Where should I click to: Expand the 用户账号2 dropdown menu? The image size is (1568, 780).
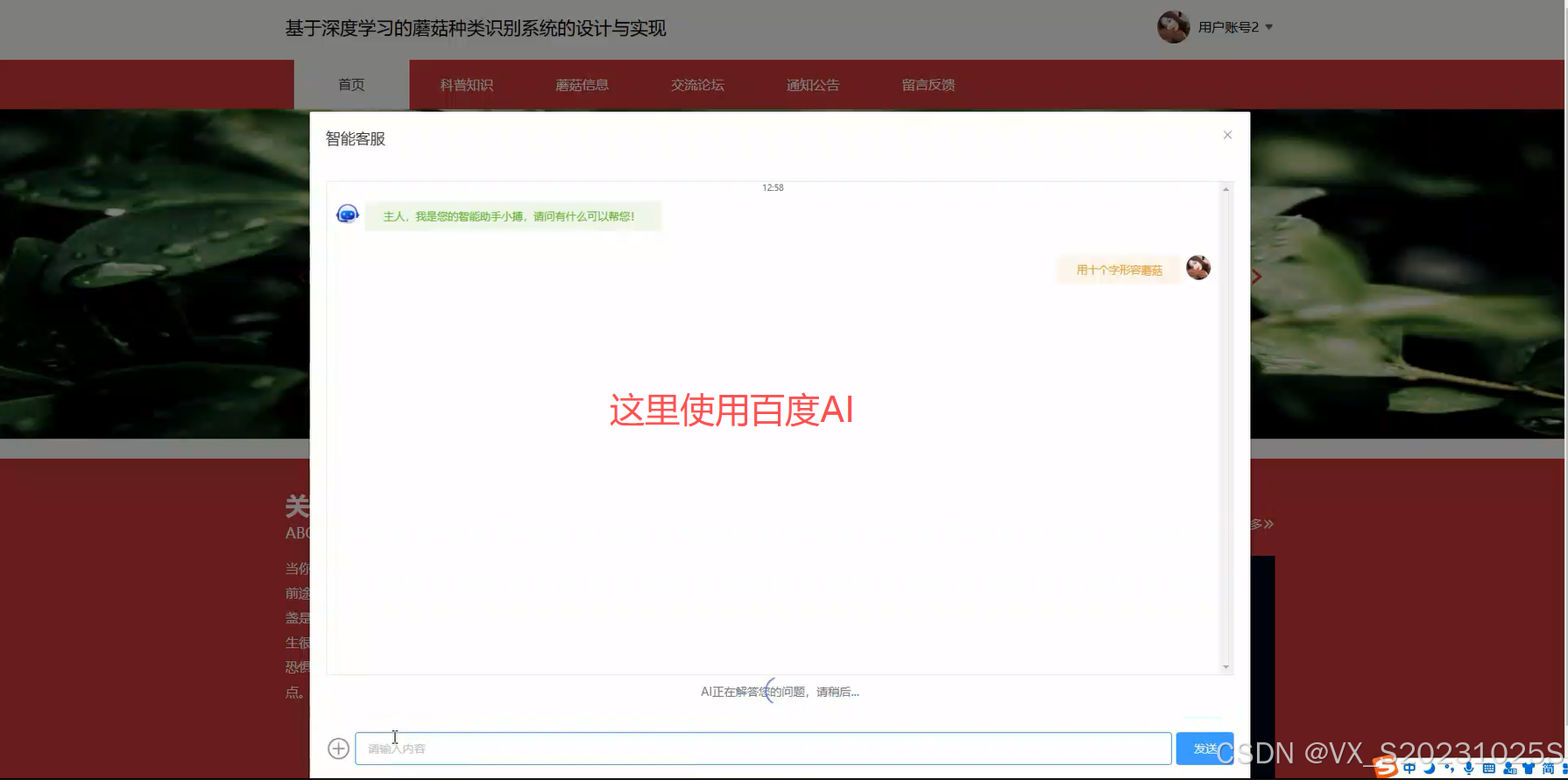(1235, 27)
